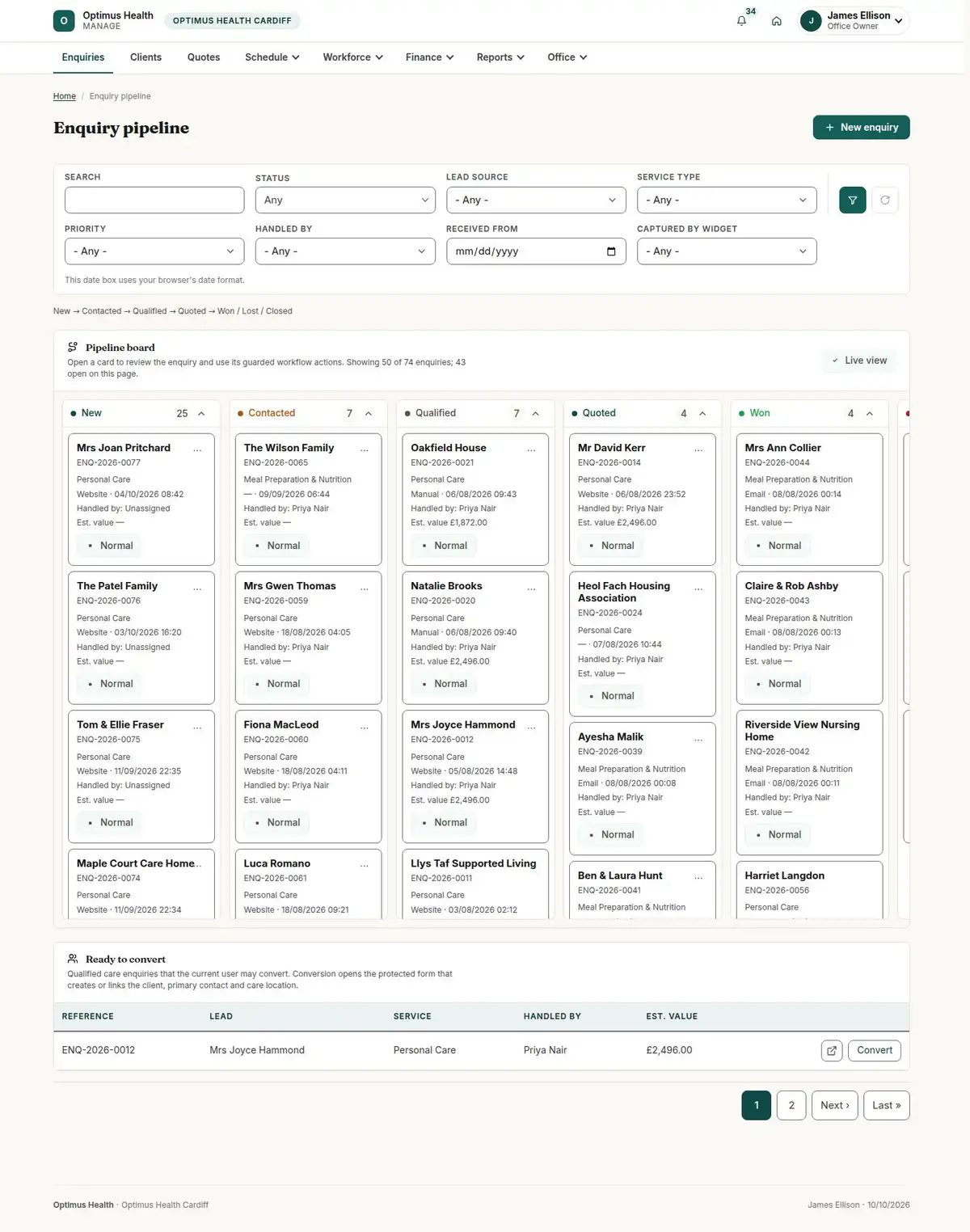Apply filters with the funnel button
The width and height of the screenshot is (970, 1232).
(x=852, y=200)
